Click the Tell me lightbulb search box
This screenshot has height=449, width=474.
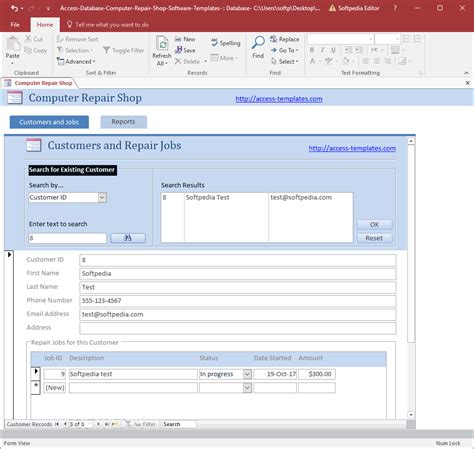[107, 25]
